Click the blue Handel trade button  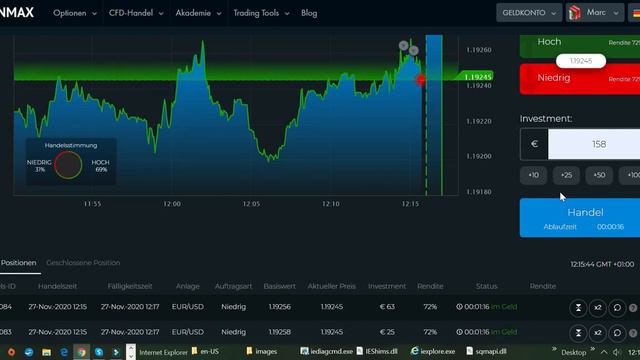tap(580, 218)
